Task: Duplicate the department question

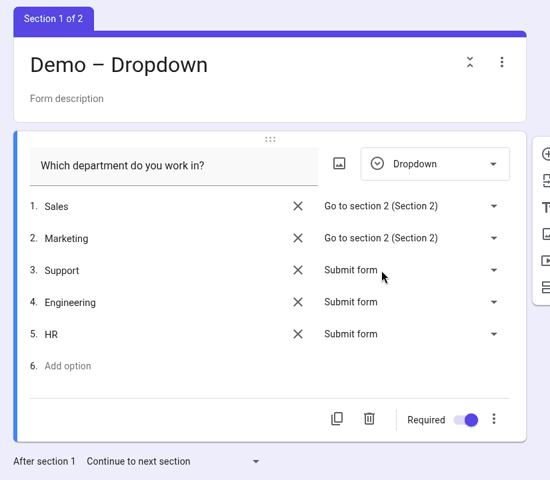Action: tap(337, 419)
